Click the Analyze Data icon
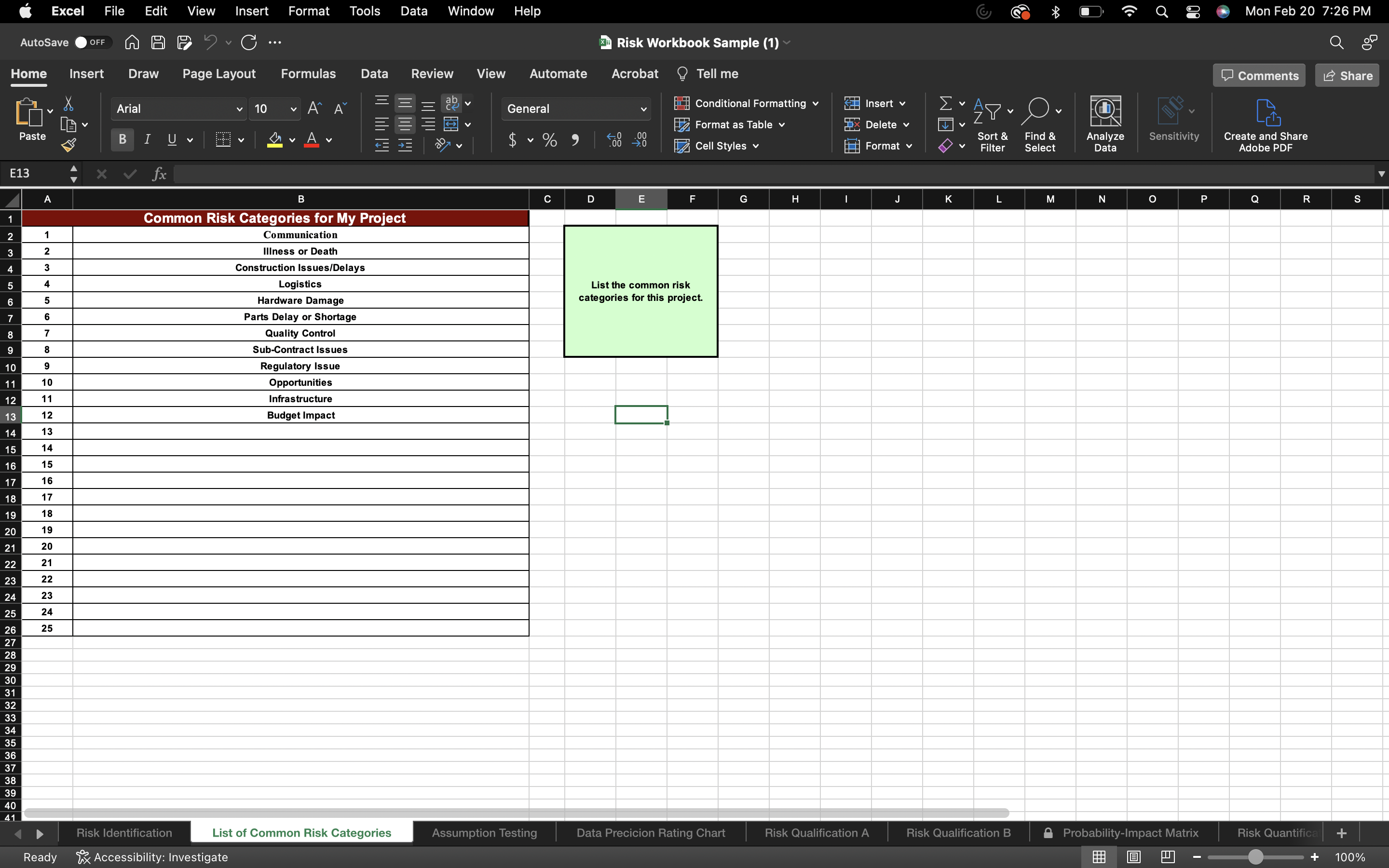Screen dimensions: 1389x868 pyautogui.click(x=1105, y=111)
